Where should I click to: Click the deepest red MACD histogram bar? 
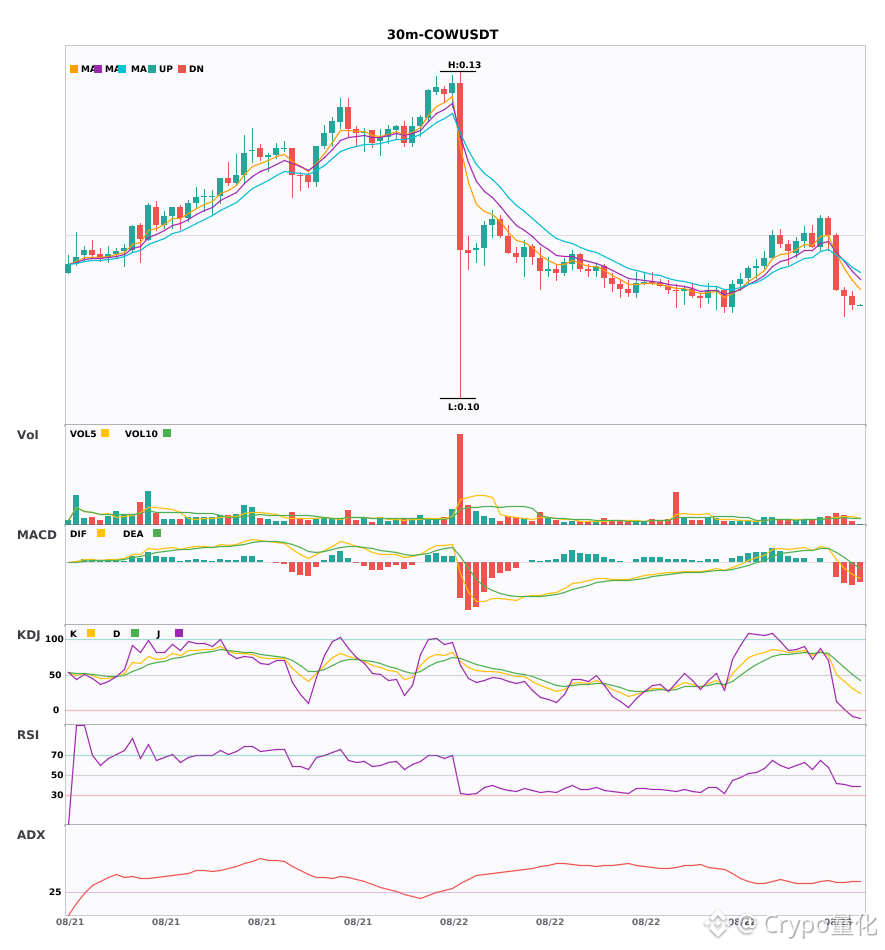pos(468,586)
